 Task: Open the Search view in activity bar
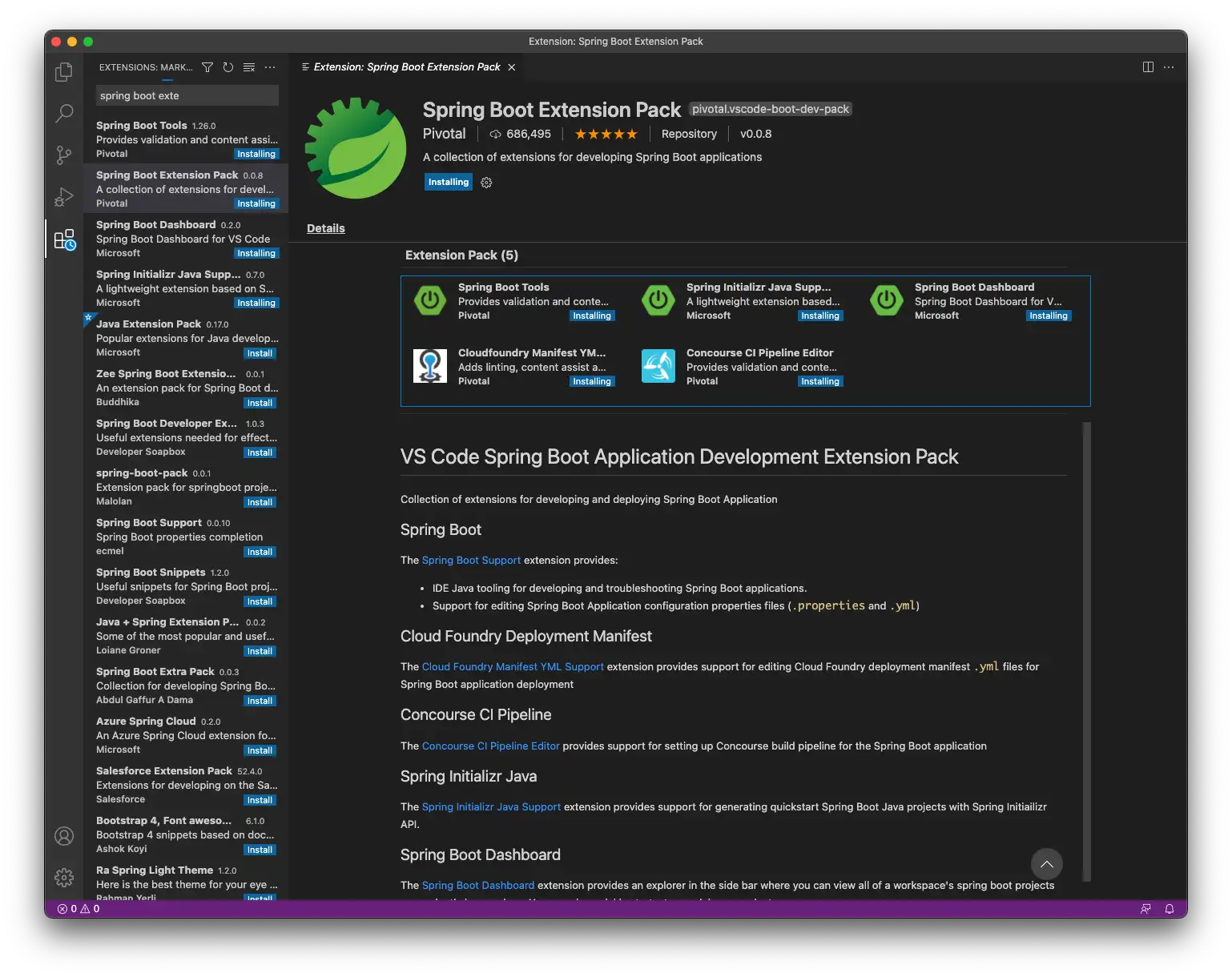click(x=64, y=114)
